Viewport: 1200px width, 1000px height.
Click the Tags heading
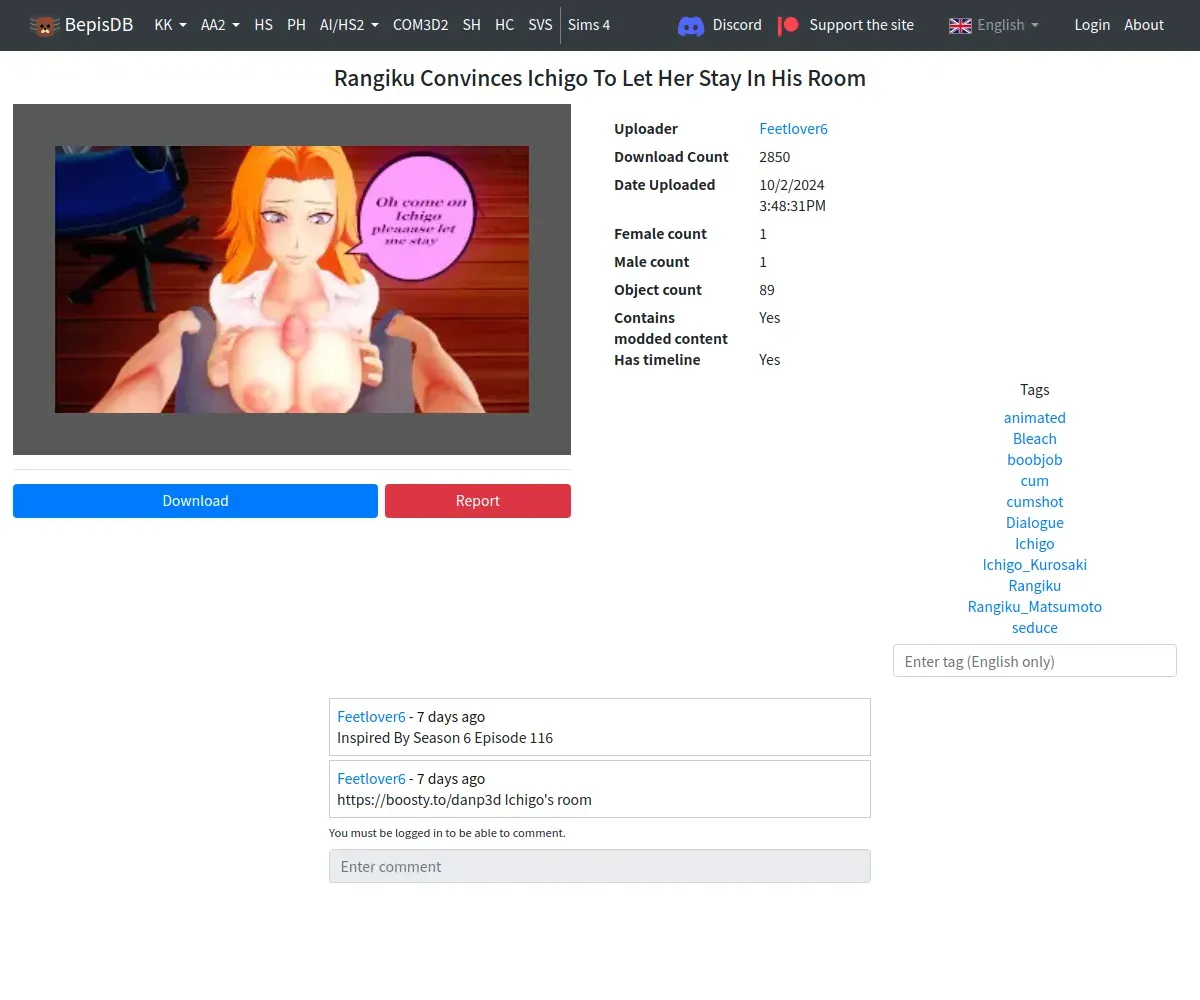(x=1035, y=390)
